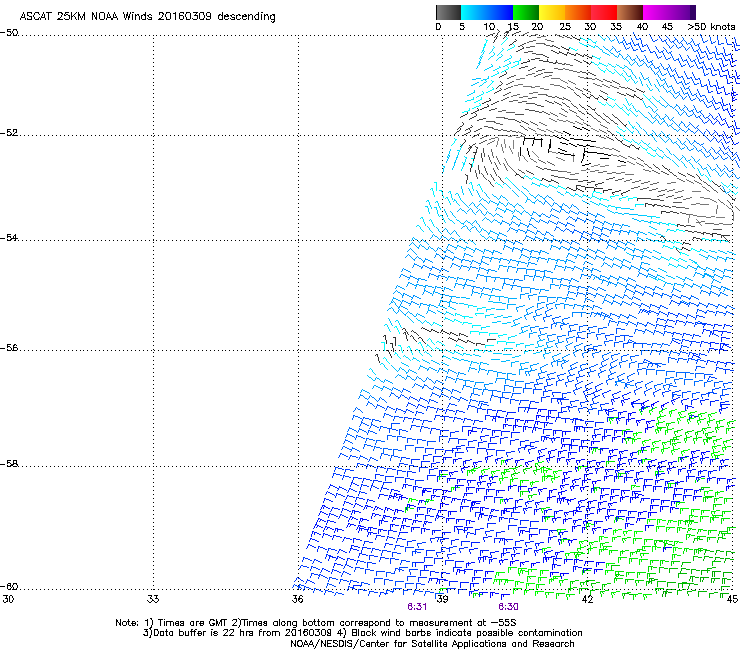Image resolution: width=740 pixels, height=650 pixels.
Task: Click the '42' longitude axis label
Action: pos(587,599)
